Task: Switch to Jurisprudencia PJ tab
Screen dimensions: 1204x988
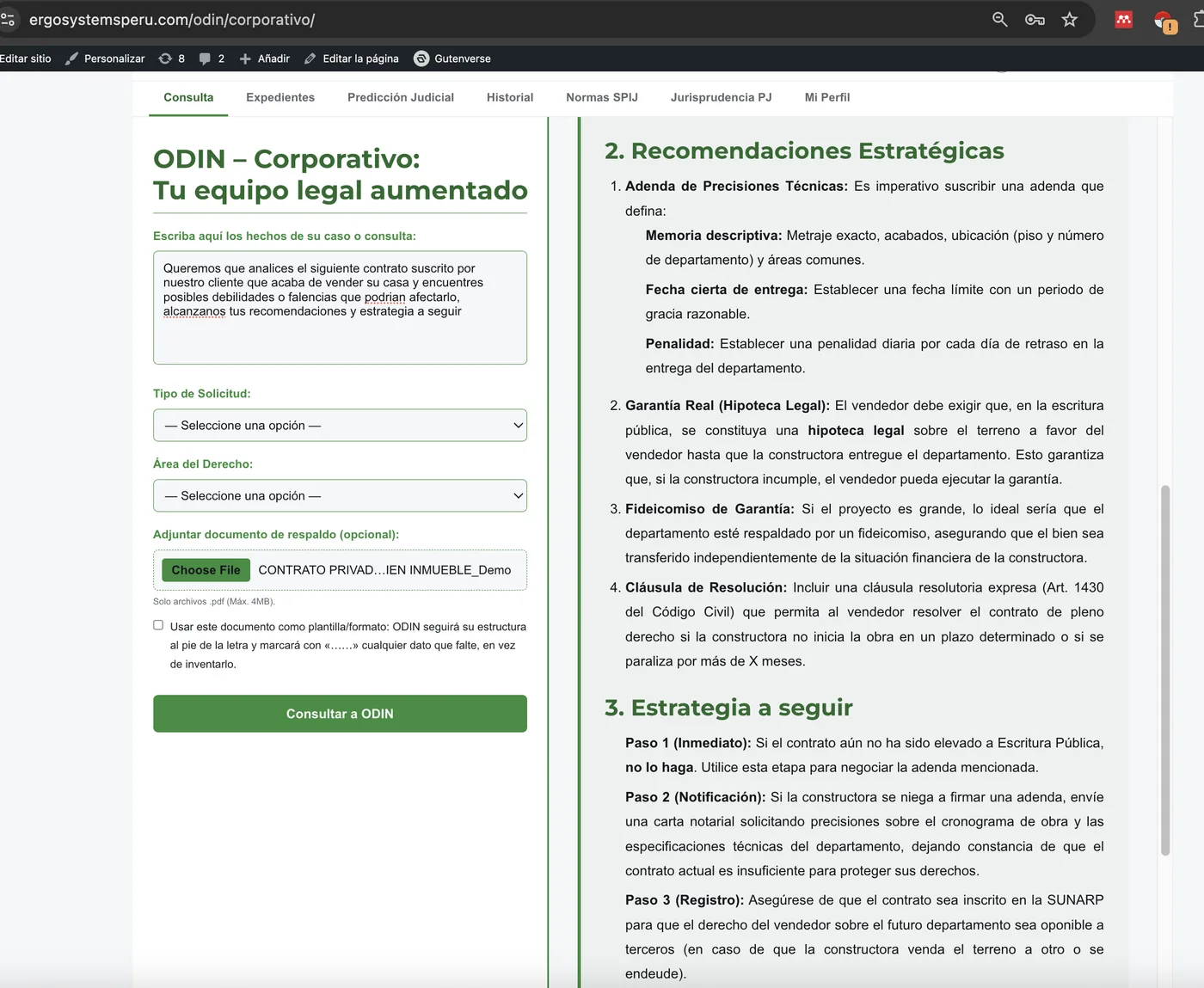Action: tap(722, 97)
